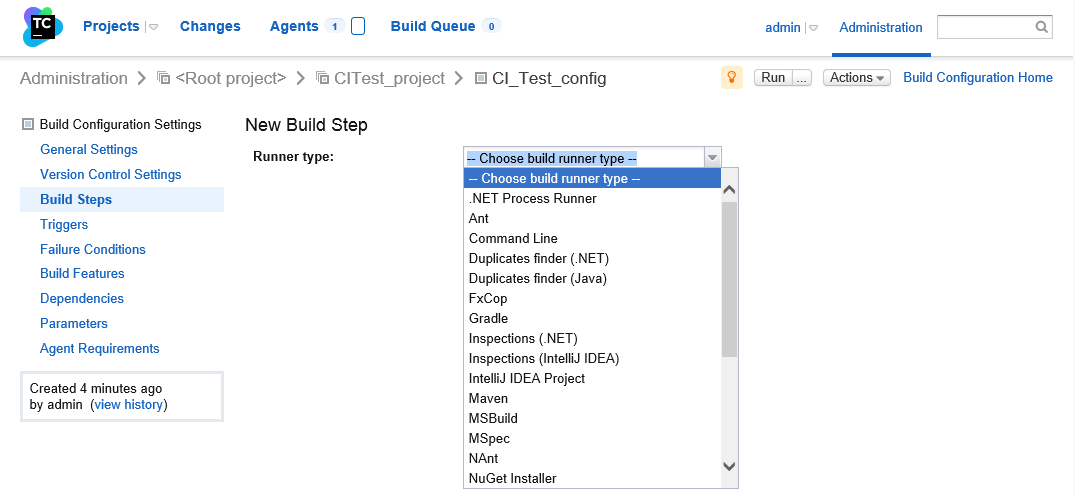Select Command Line from runner list
Screen dimensions: 1075x495
tap(513, 238)
